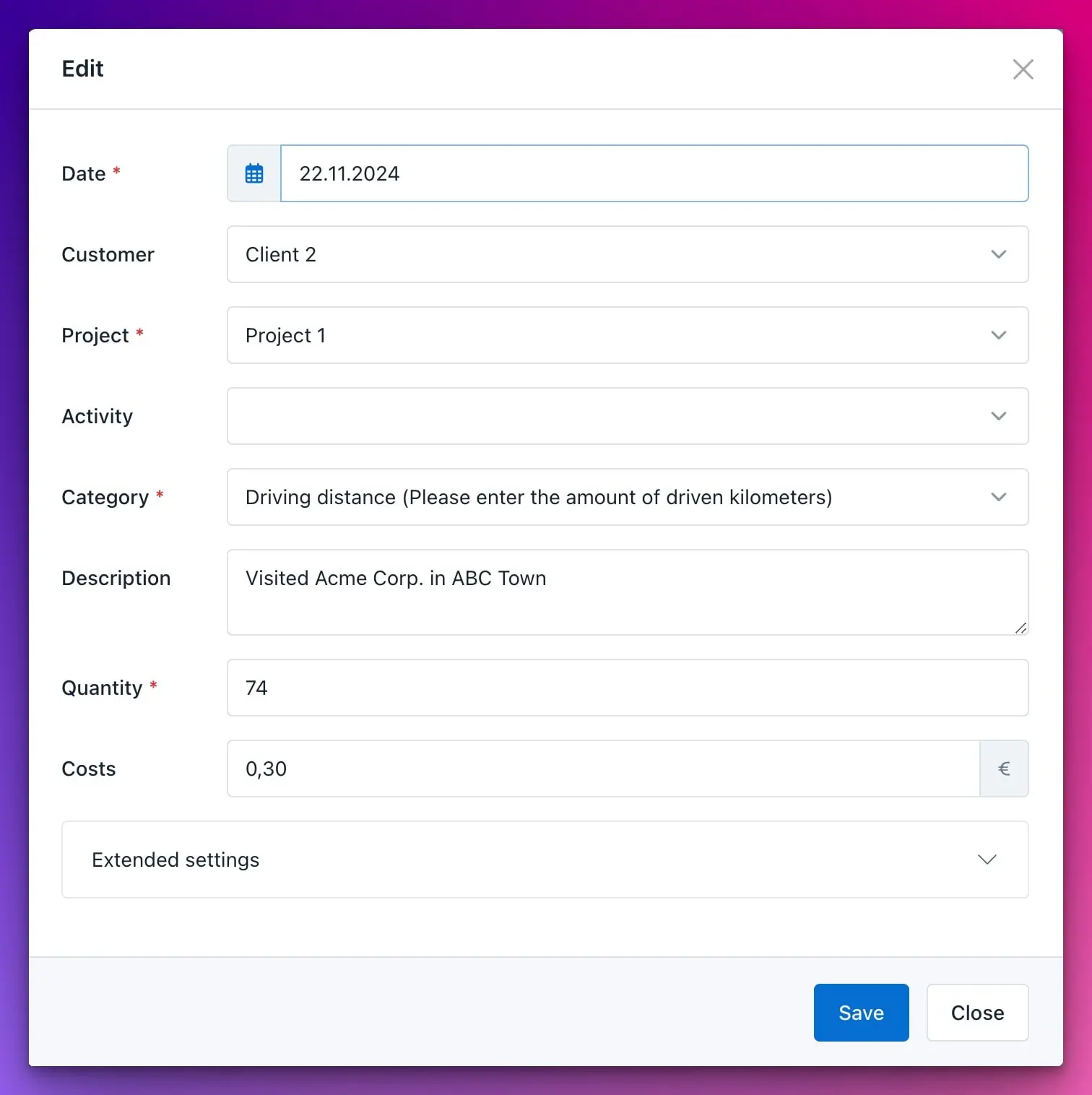Click the euro currency symbol addon

pyautogui.click(x=1004, y=769)
